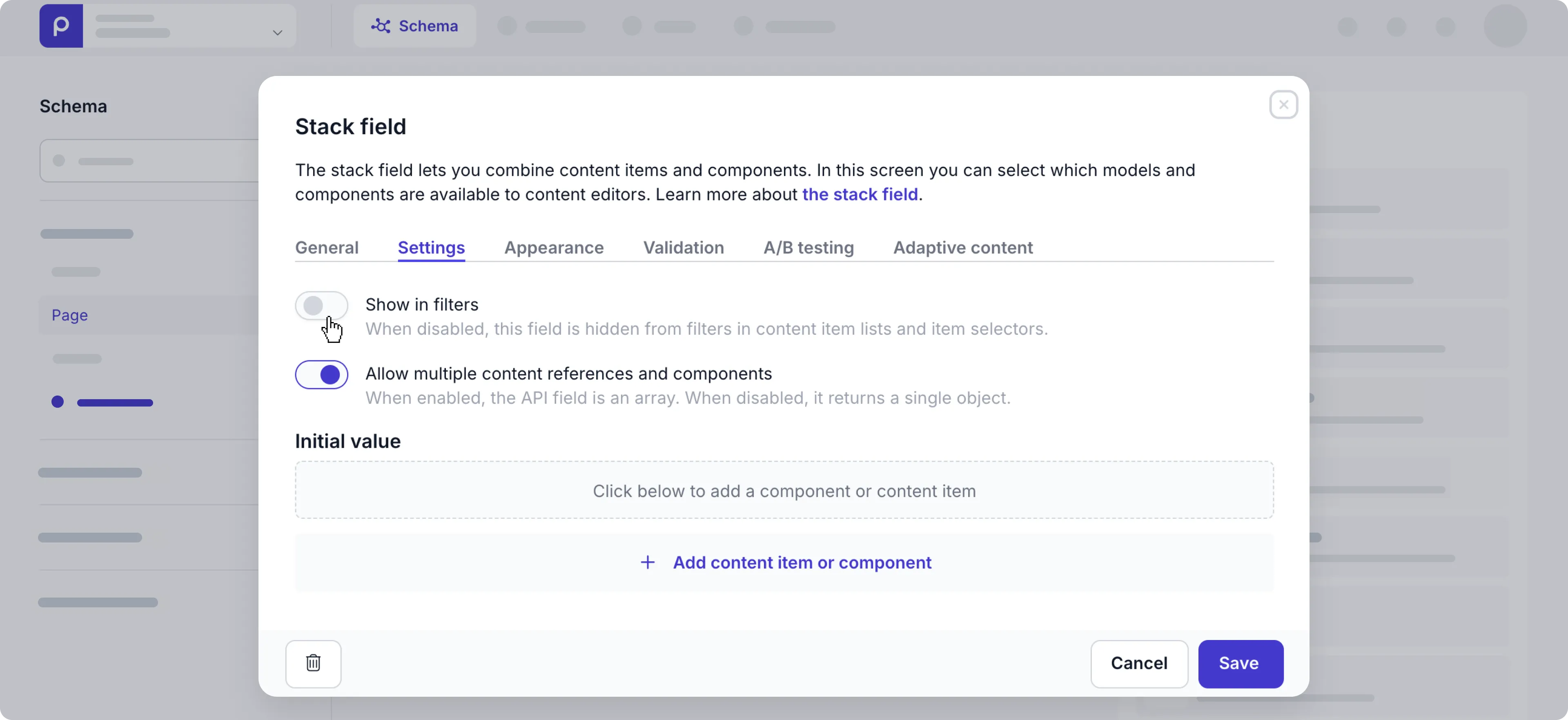Close the Stack field dialog with X
The height and width of the screenshot is (720, 1568).
[x=1283, y=104]
